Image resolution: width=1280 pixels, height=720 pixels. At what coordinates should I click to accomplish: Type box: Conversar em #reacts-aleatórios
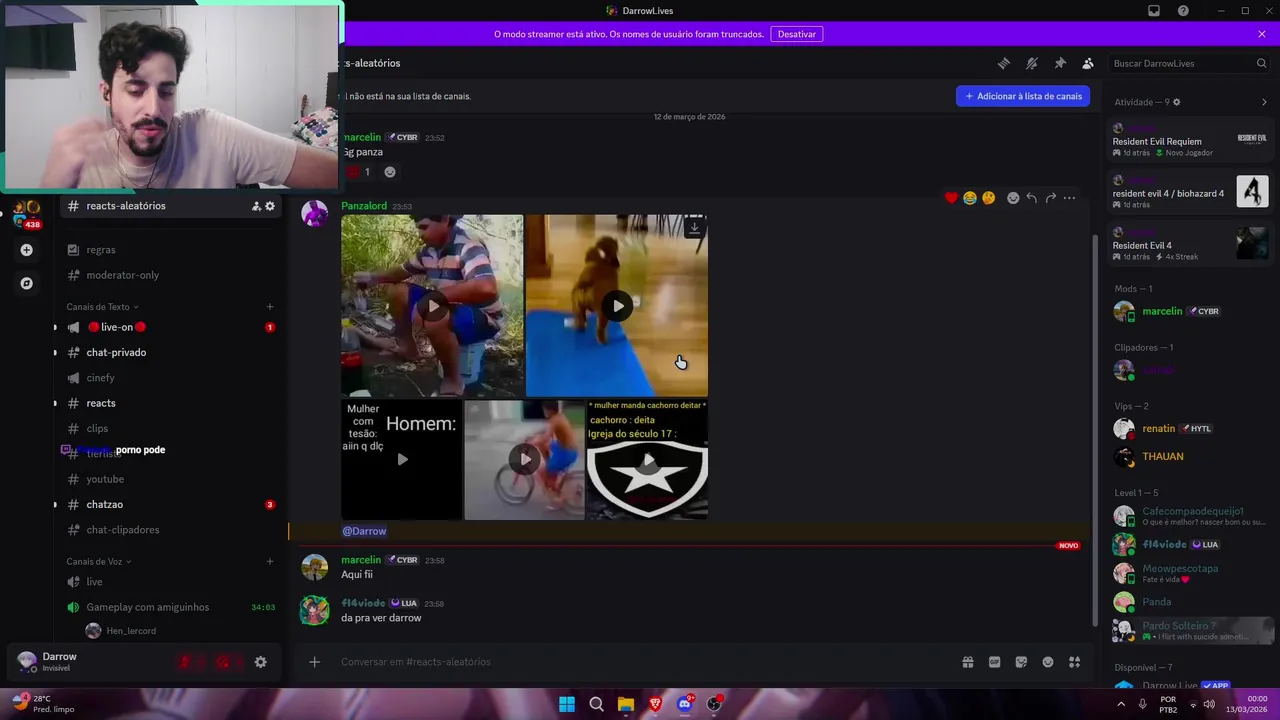(640, 662)
